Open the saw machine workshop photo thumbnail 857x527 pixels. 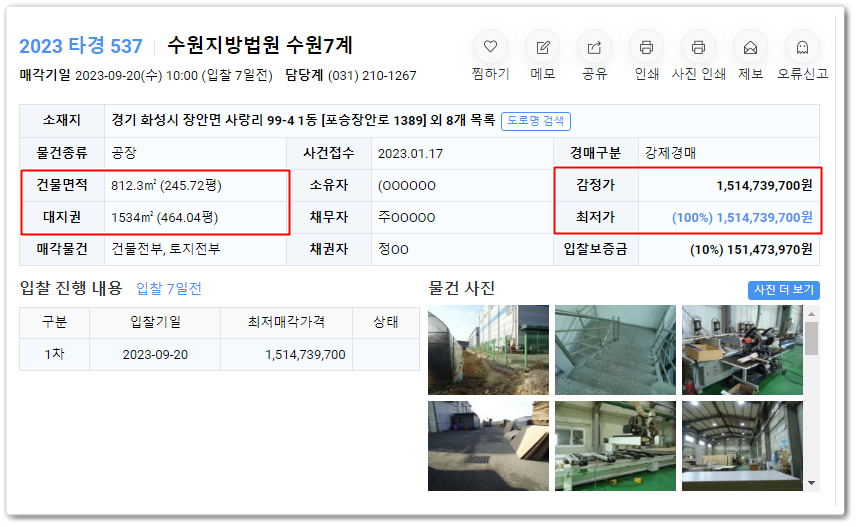742,350
